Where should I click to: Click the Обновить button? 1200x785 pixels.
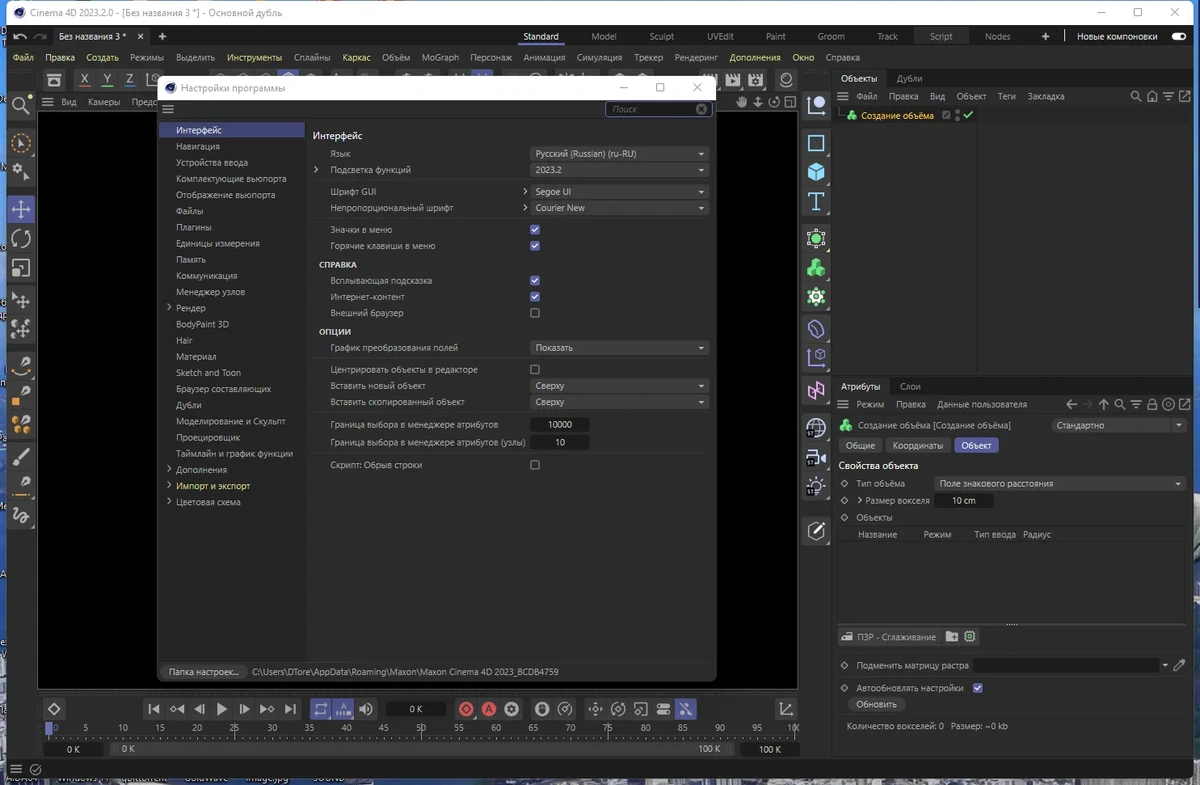pos(876,704)
